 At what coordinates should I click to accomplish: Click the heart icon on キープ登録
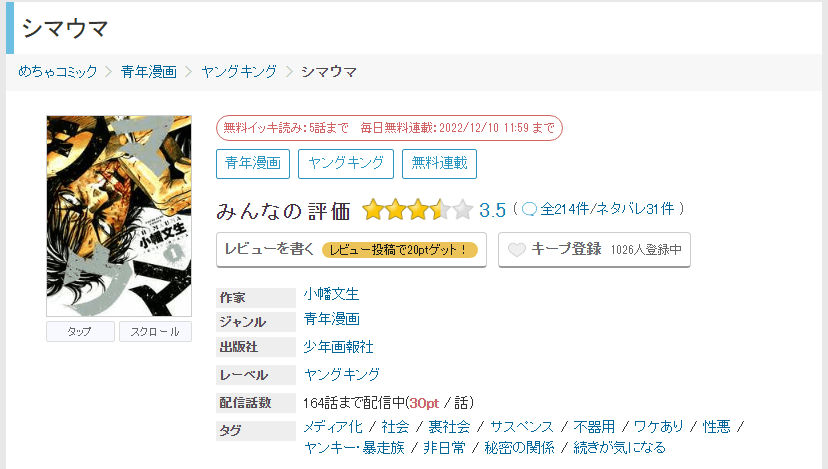coord(516,250)
